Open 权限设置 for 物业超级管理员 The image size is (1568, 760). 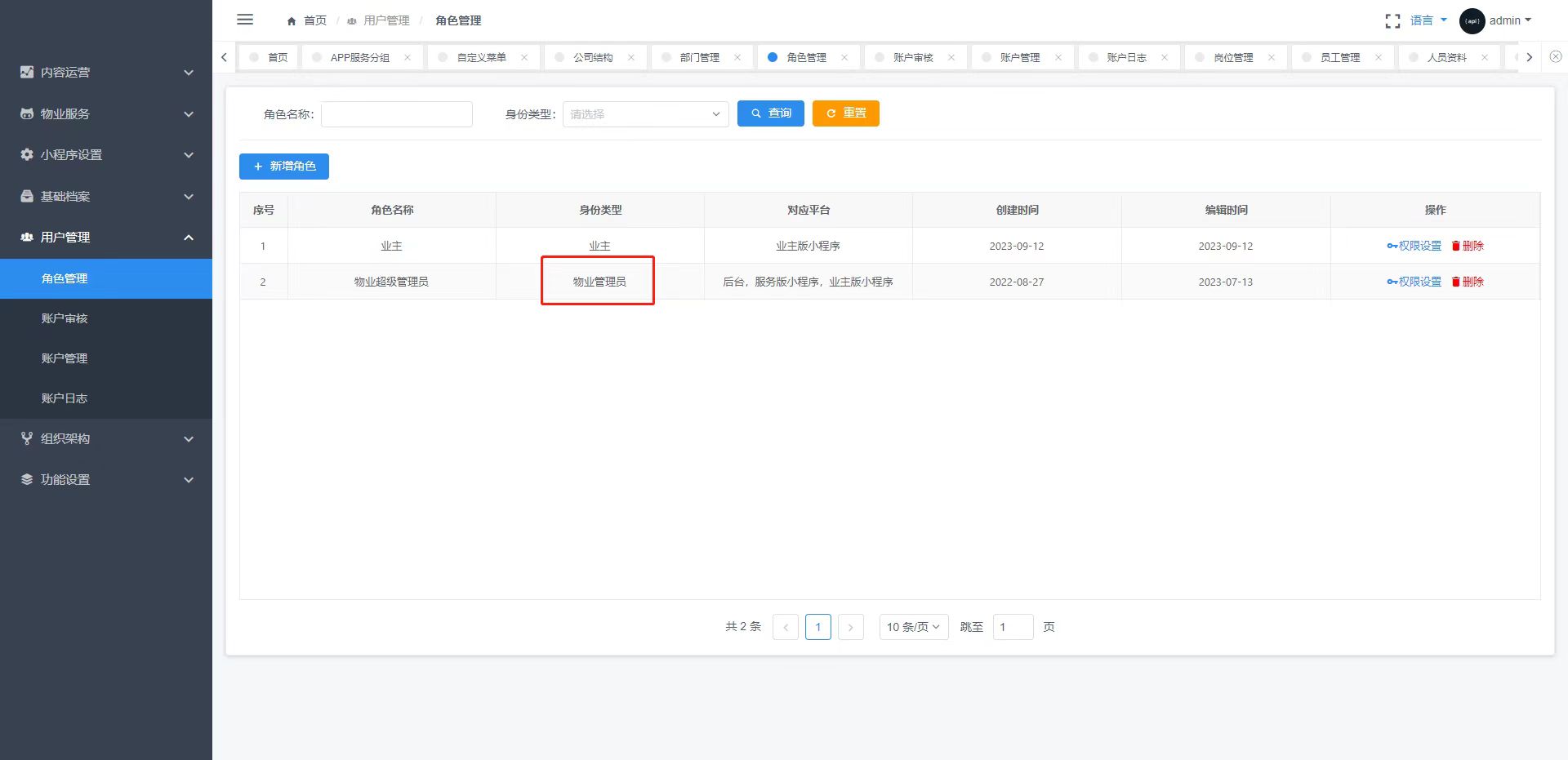pos(1414,282)
